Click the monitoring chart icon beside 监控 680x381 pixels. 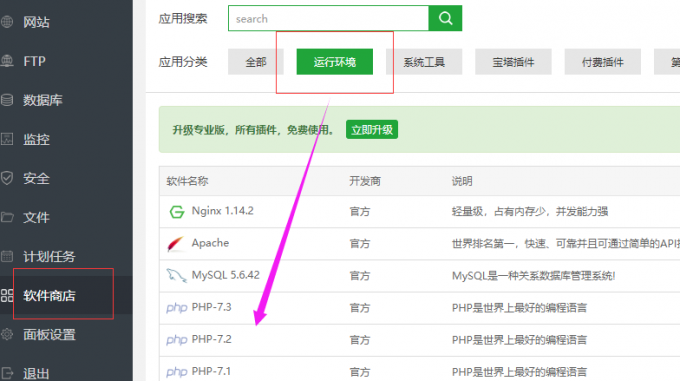coord(7,139)
